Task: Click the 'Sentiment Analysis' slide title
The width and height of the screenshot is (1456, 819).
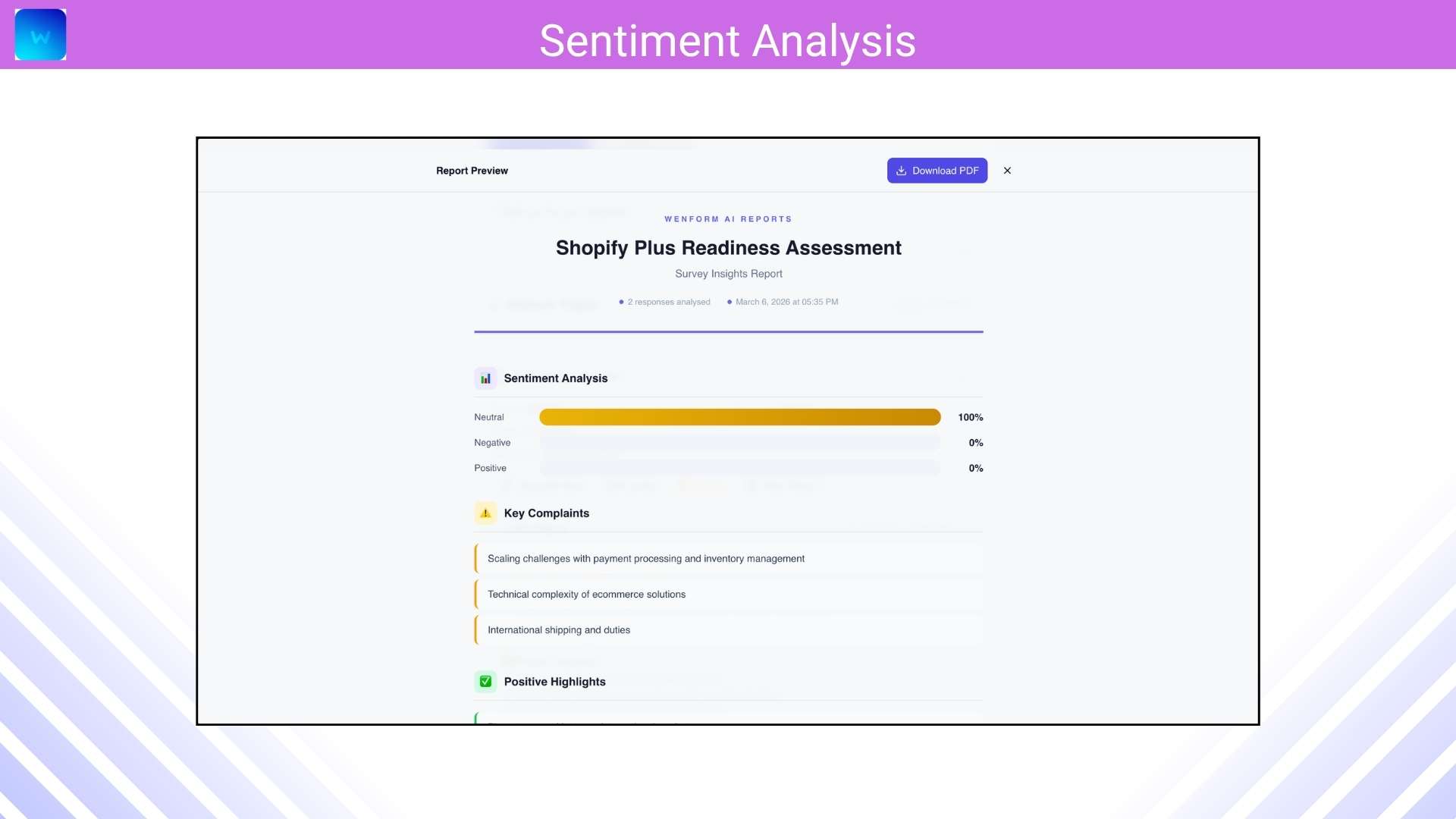Action: [728, 40]
